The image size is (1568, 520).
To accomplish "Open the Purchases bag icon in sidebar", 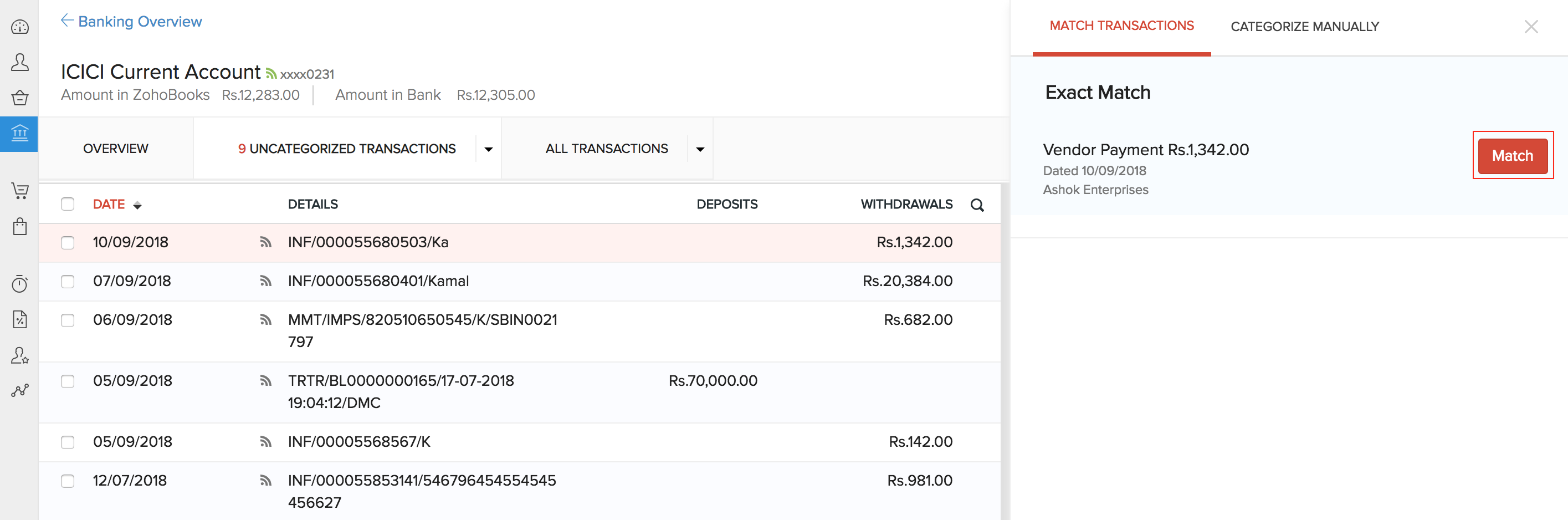I will 19,227.
